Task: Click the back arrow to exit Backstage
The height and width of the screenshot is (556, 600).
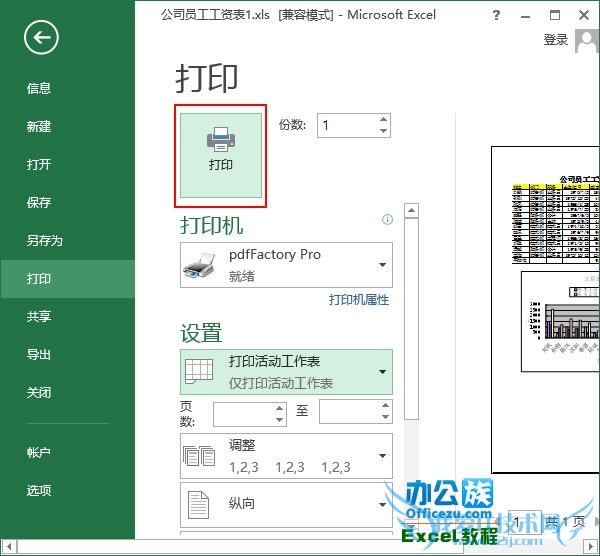Action: [42, 39]
